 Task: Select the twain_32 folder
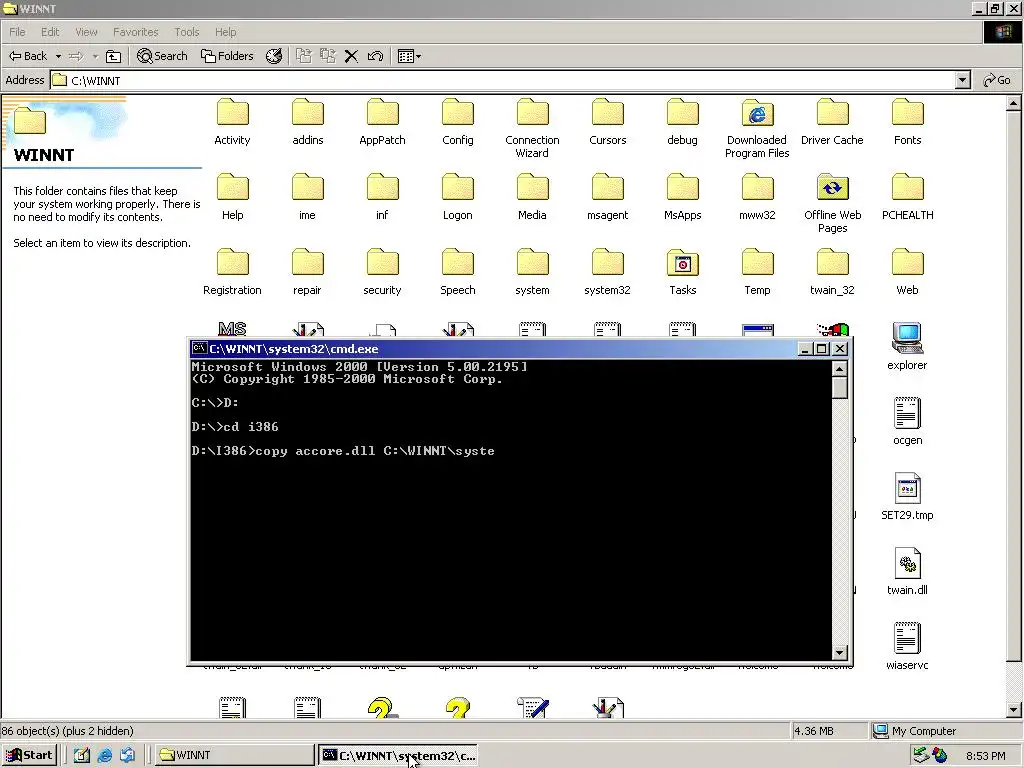tap(832, 272)
